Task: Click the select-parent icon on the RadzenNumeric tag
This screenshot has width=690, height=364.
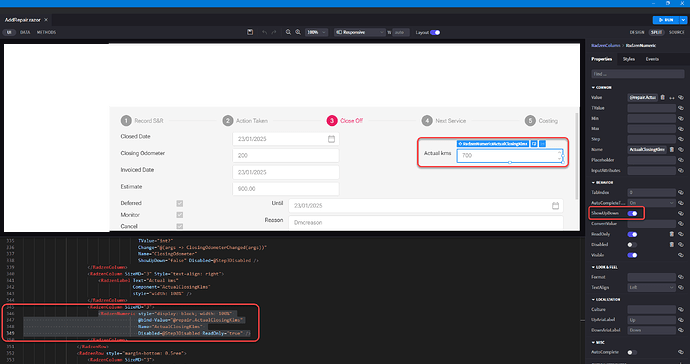Action: click(534, 144)
